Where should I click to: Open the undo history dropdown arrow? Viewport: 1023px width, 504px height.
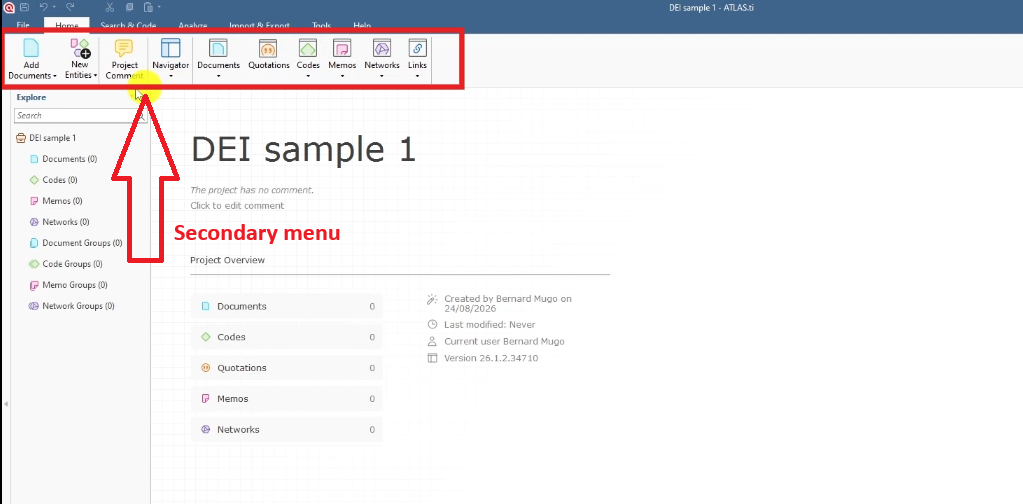pyautogui.click(x=53, y=7)
